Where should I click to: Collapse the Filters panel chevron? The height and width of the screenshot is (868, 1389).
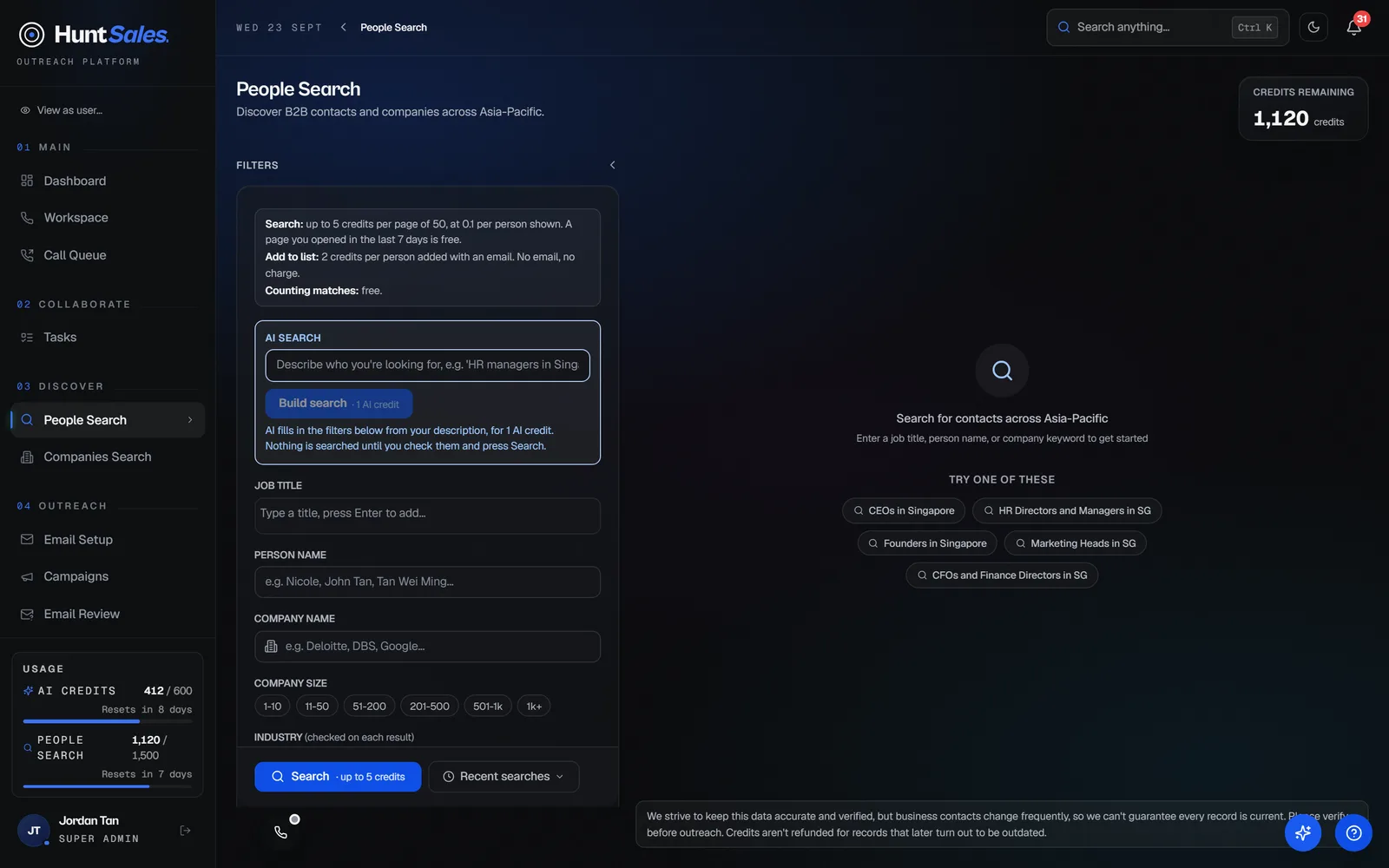pos(612,165)
